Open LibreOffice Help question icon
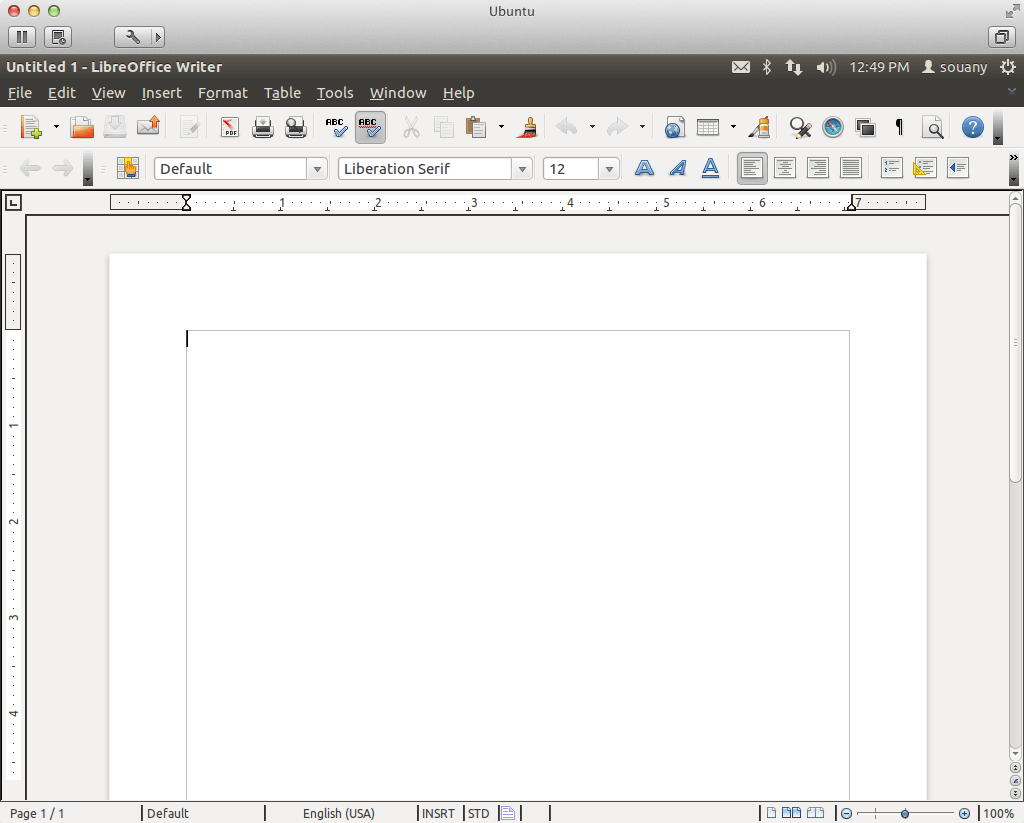 click(x=972, y=127)
